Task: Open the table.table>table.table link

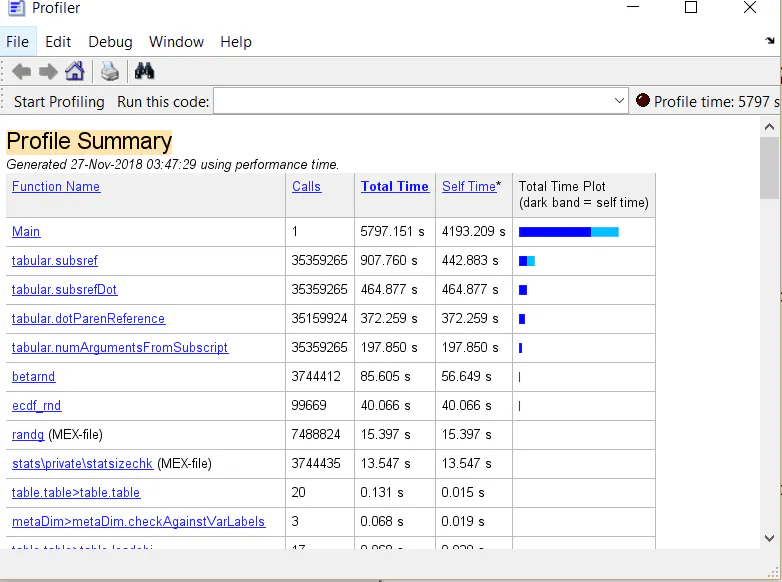Action: pos(76,492)
